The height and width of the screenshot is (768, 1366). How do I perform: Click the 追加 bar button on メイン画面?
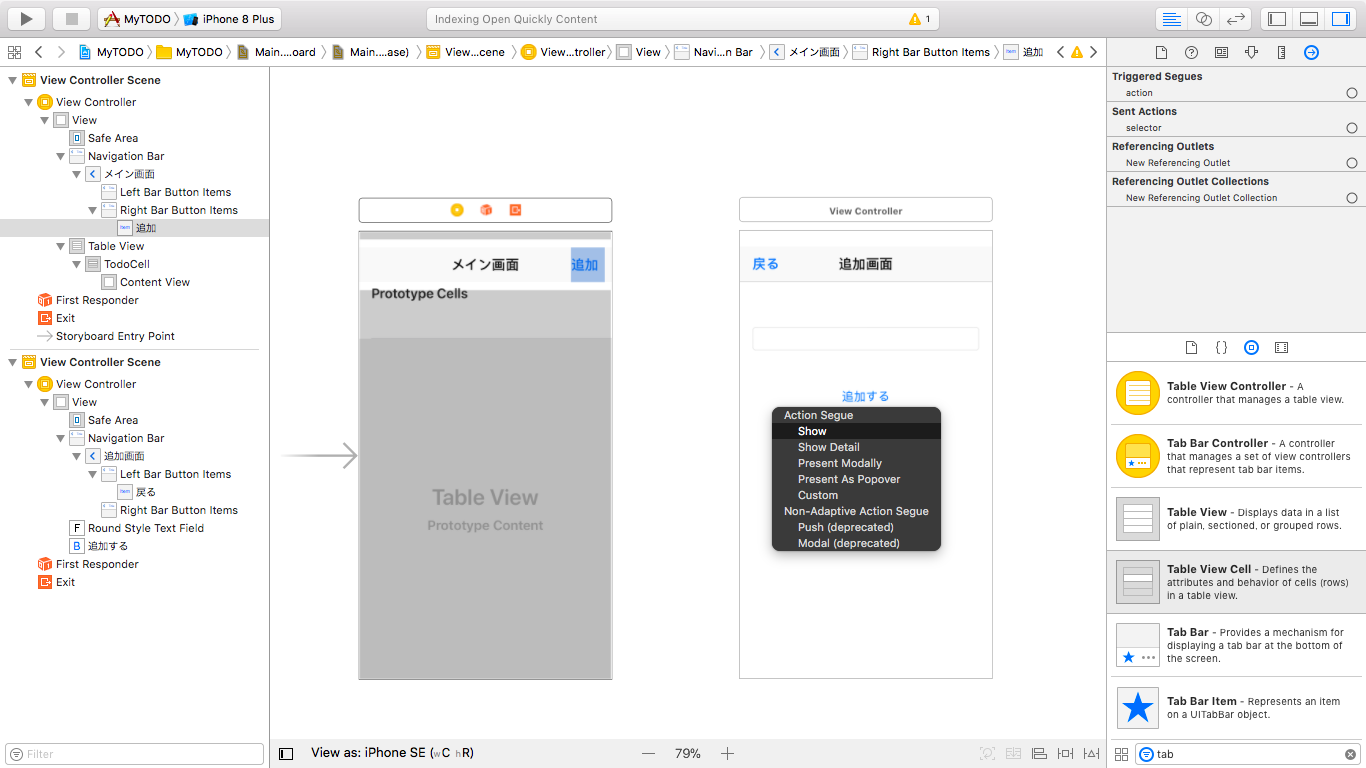pos(587,265)
